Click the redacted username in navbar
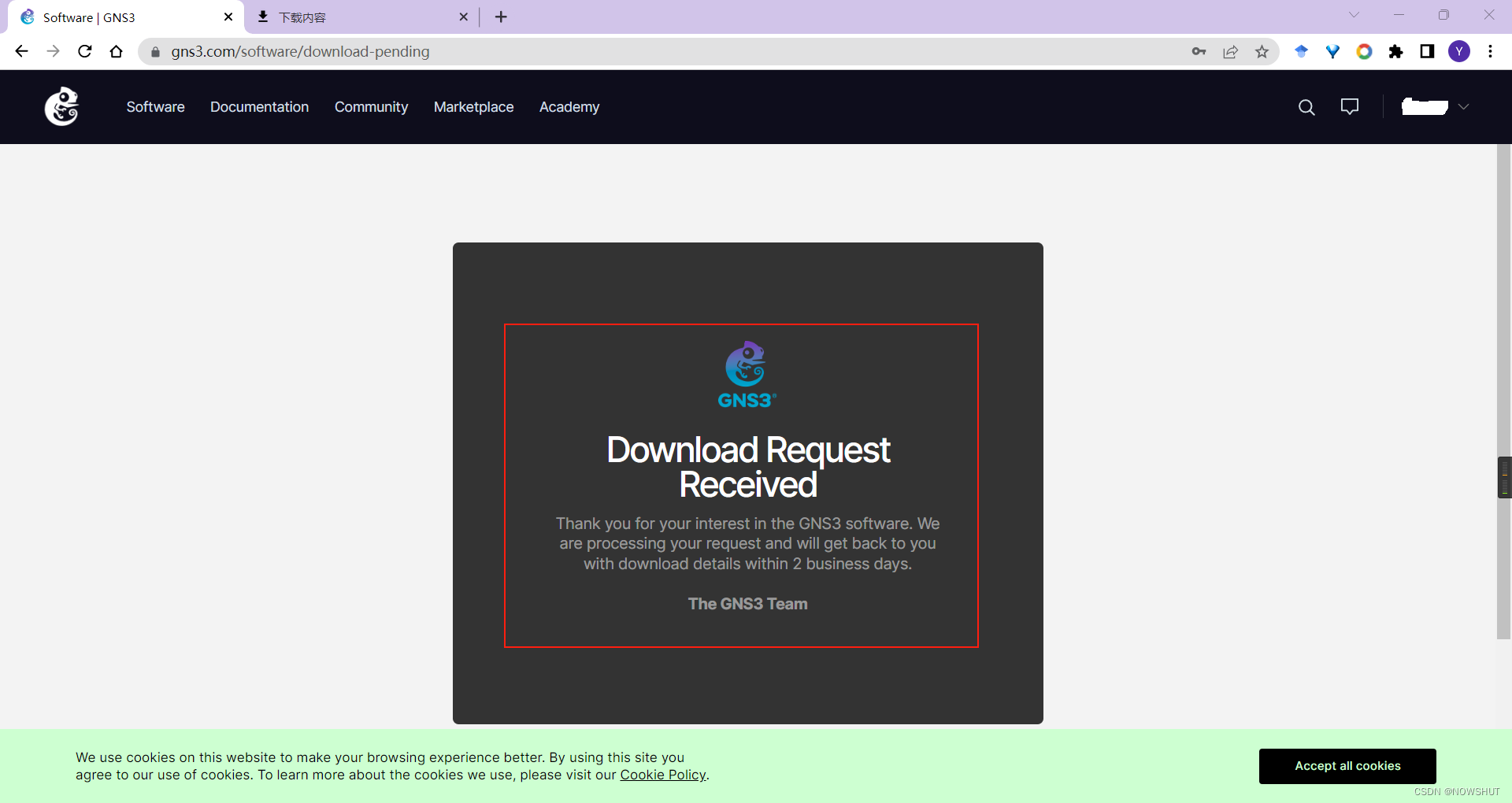The height and width of the screenshot is (803, 1512). click(x=1425, y=106)
